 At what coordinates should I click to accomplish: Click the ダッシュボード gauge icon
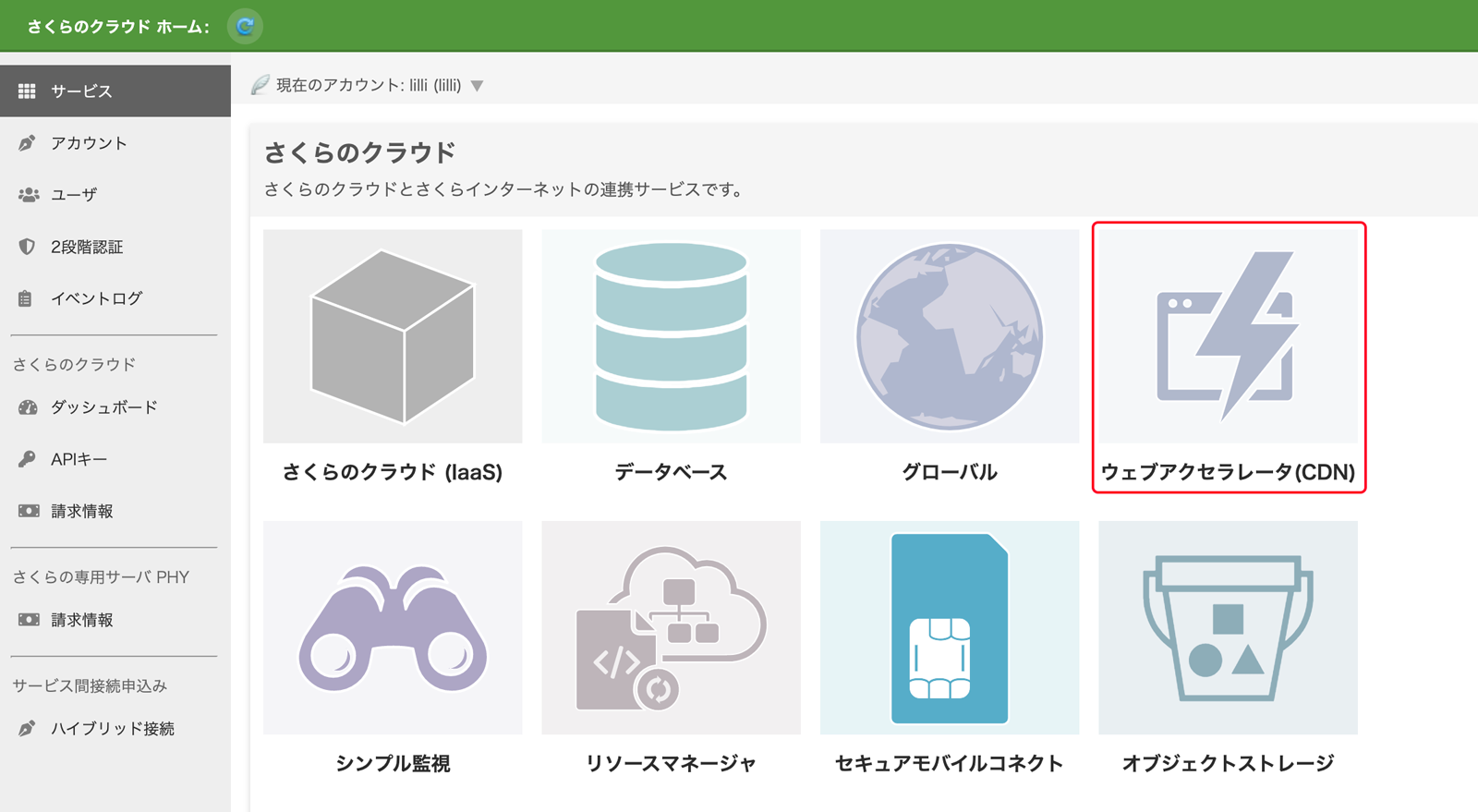coord(28,407)
